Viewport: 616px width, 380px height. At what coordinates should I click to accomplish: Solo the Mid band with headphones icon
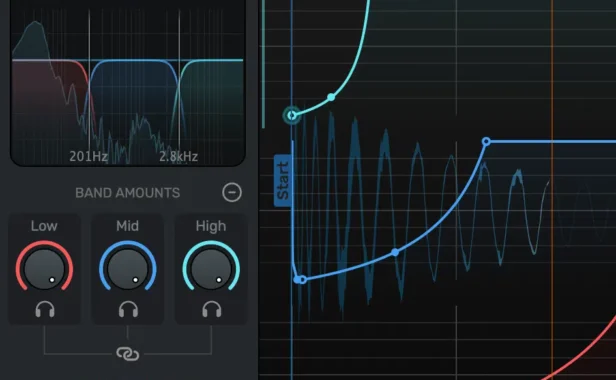128,309
